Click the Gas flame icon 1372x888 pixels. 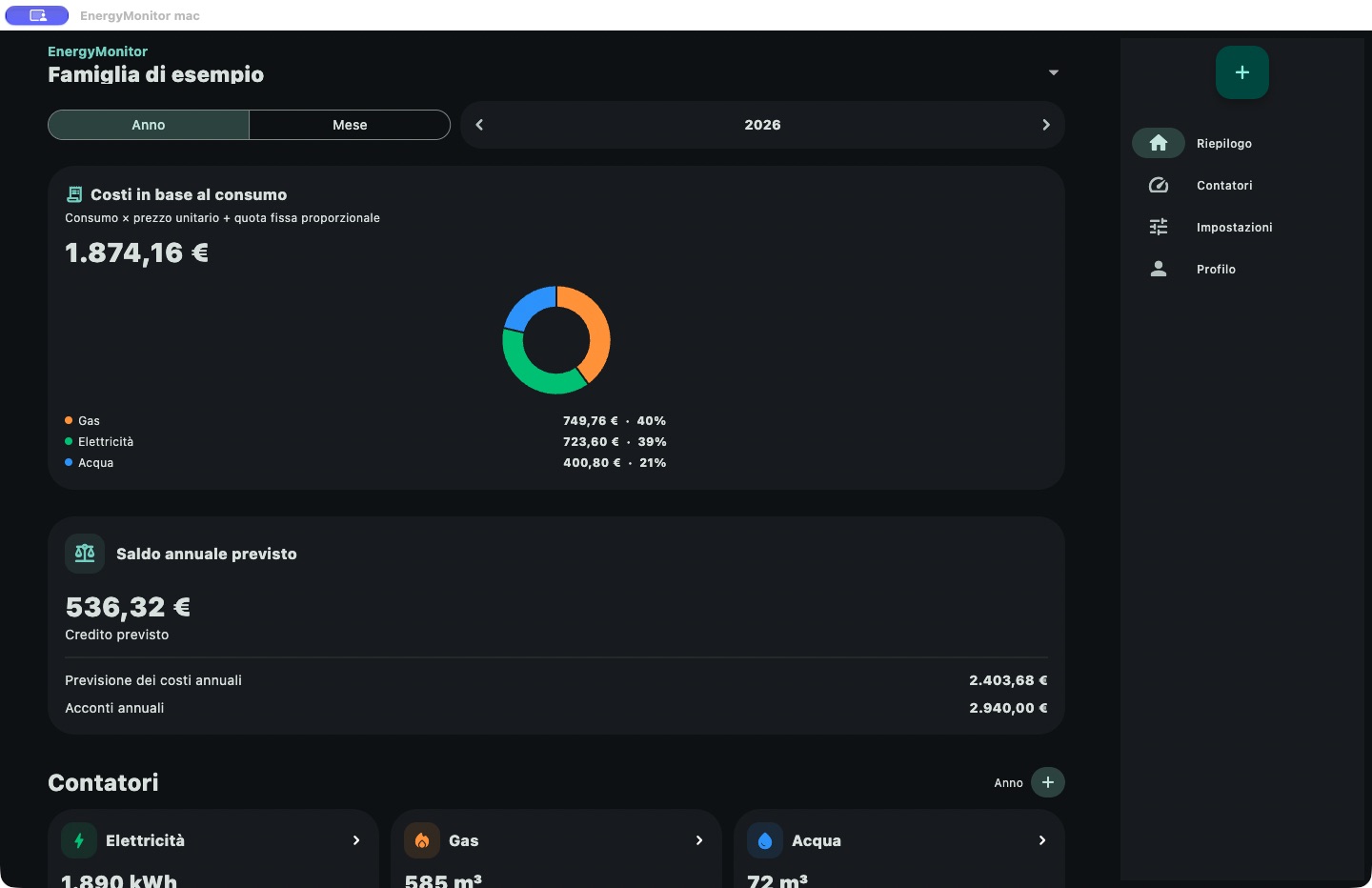click(x=422, y=840)
